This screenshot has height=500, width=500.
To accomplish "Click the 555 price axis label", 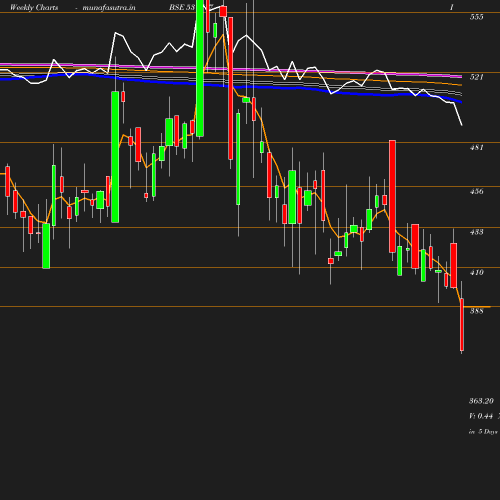I will click(x=476, y=17).
